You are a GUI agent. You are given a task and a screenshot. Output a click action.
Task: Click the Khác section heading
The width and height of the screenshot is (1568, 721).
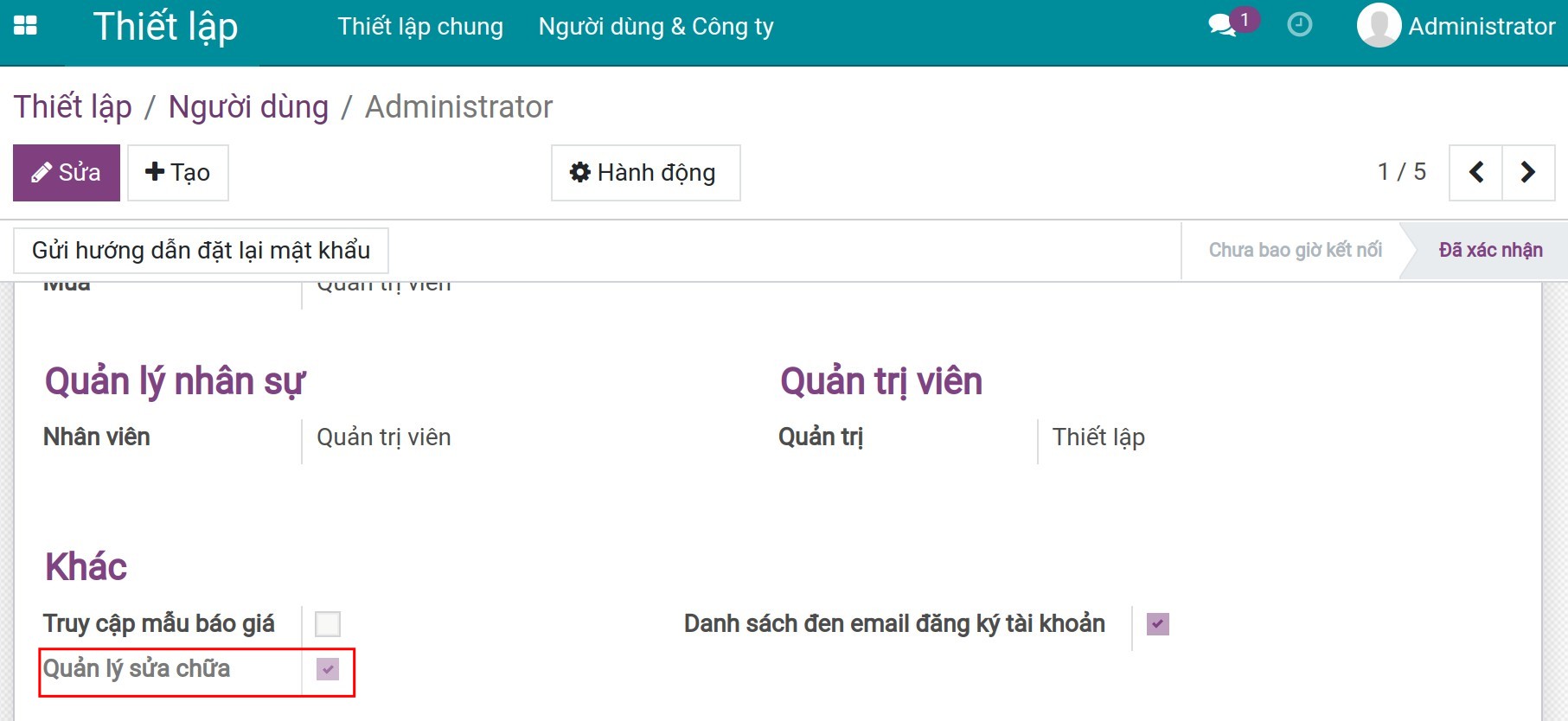[x=86, y=567]
